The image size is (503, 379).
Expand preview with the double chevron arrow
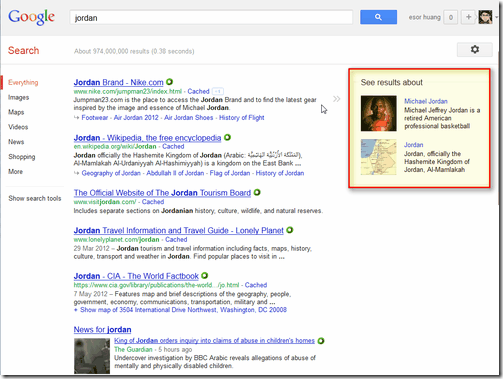point(336,99)
